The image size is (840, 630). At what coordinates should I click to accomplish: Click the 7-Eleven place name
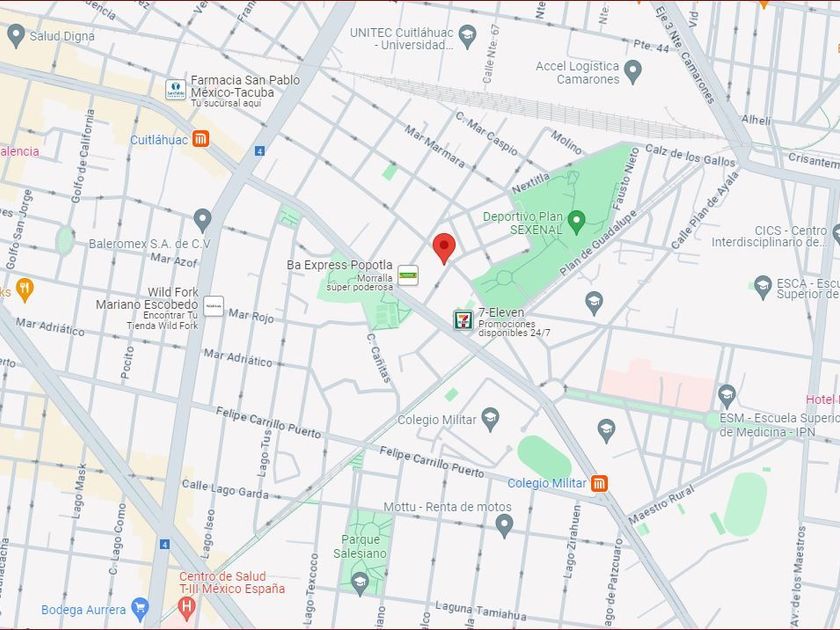tap(501, 312)
